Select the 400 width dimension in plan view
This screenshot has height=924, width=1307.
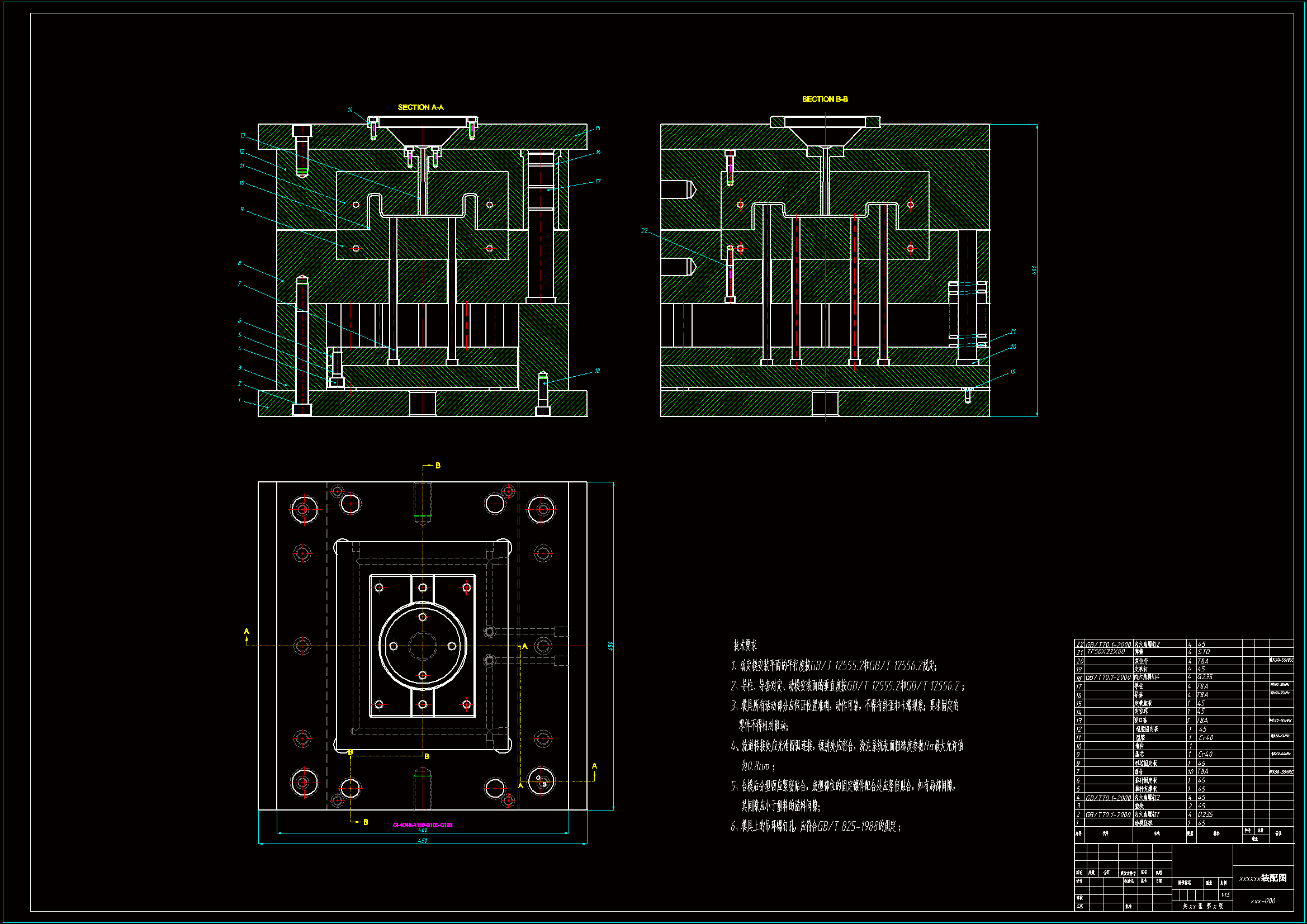tap(423, 830)
